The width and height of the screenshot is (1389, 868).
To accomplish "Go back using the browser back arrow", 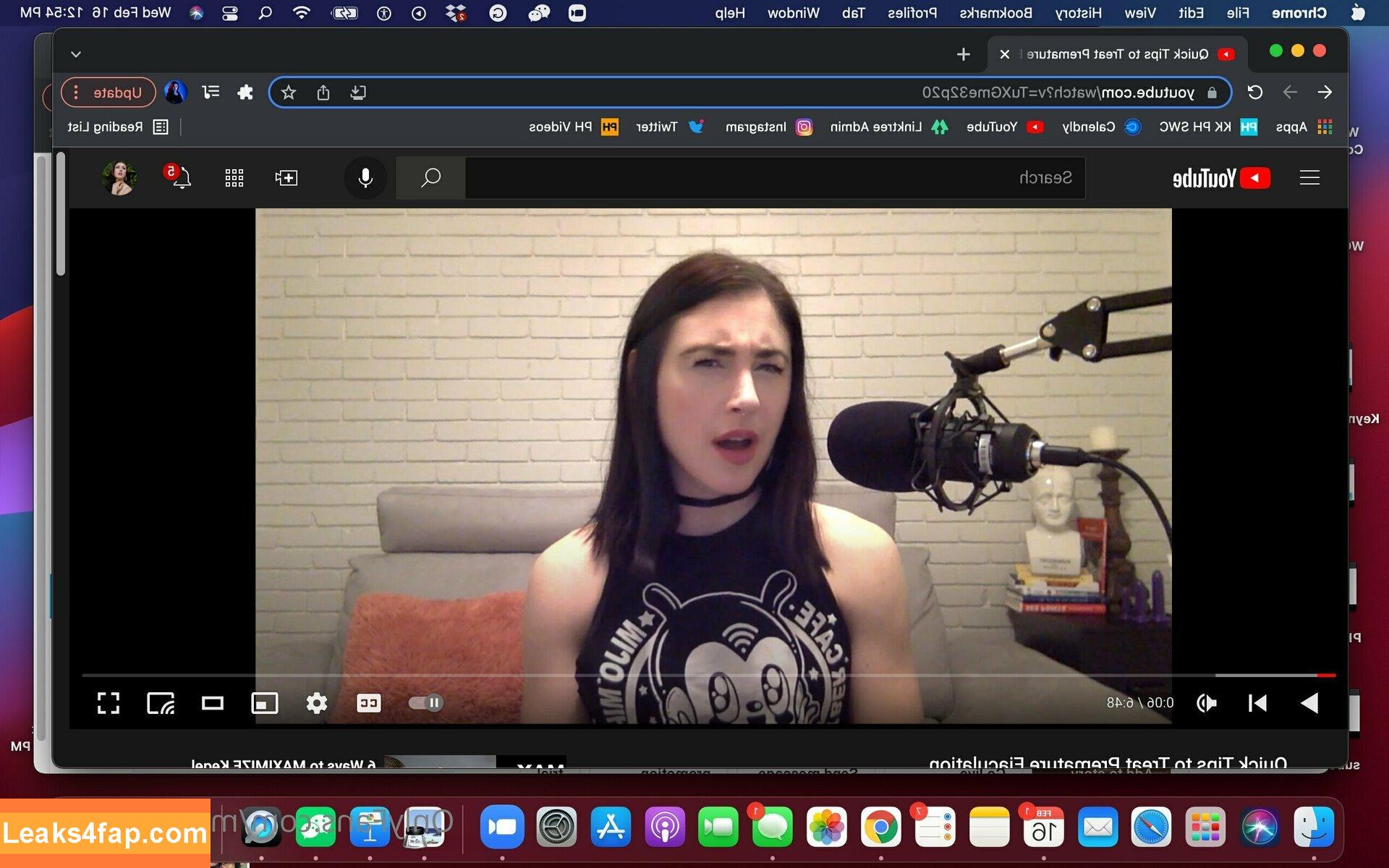I will [1325, 93].
